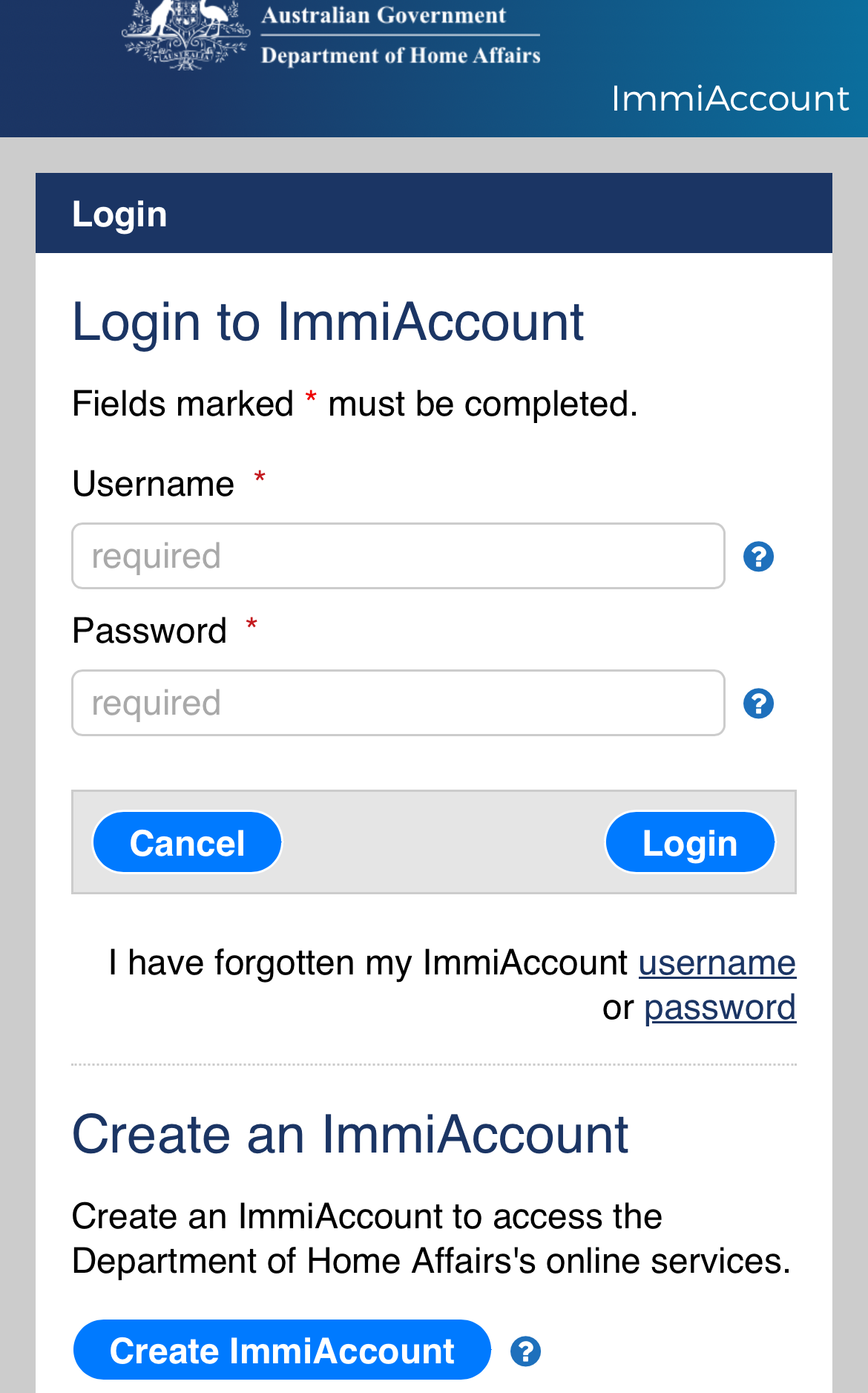
Task: Click the Cancel button
Action: (x=187, y=842)
